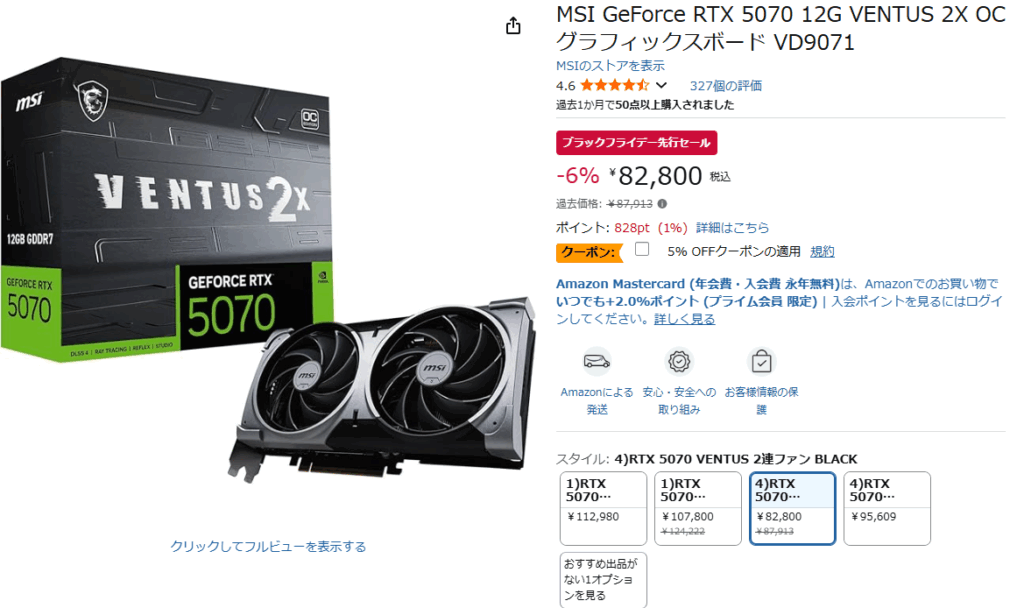Click the ブラックフライデー先行セール red badge
Screen dimensions: 1024x608
point(636,142)
